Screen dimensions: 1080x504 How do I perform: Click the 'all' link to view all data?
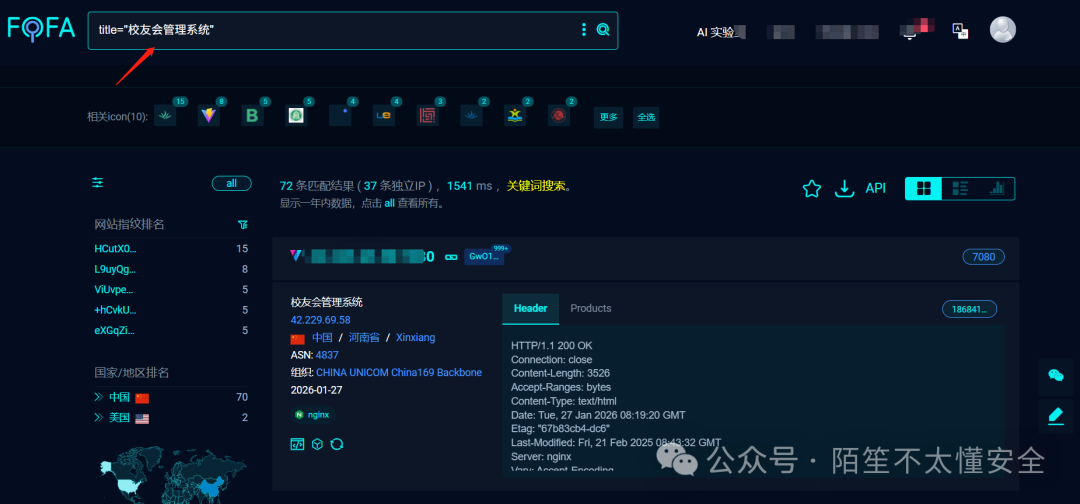pyautogui.click(x=389, y=204)
